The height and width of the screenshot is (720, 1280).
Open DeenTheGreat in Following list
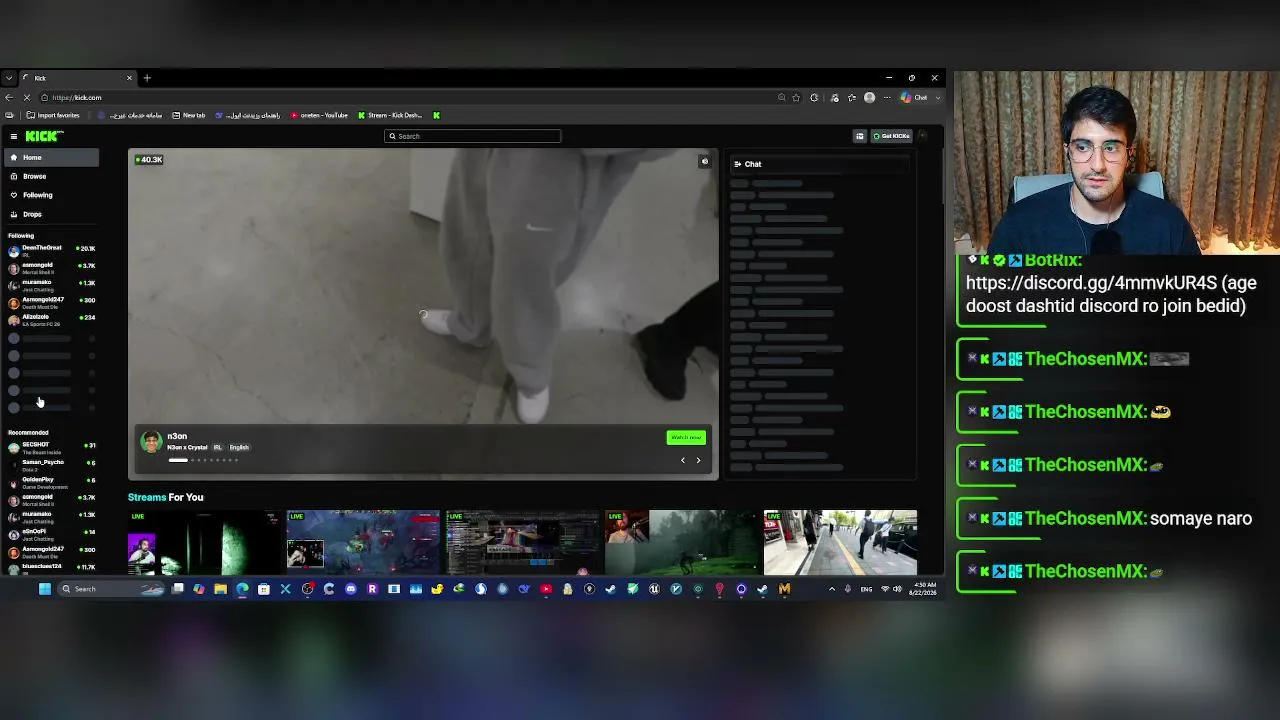(x=51, y=250)
